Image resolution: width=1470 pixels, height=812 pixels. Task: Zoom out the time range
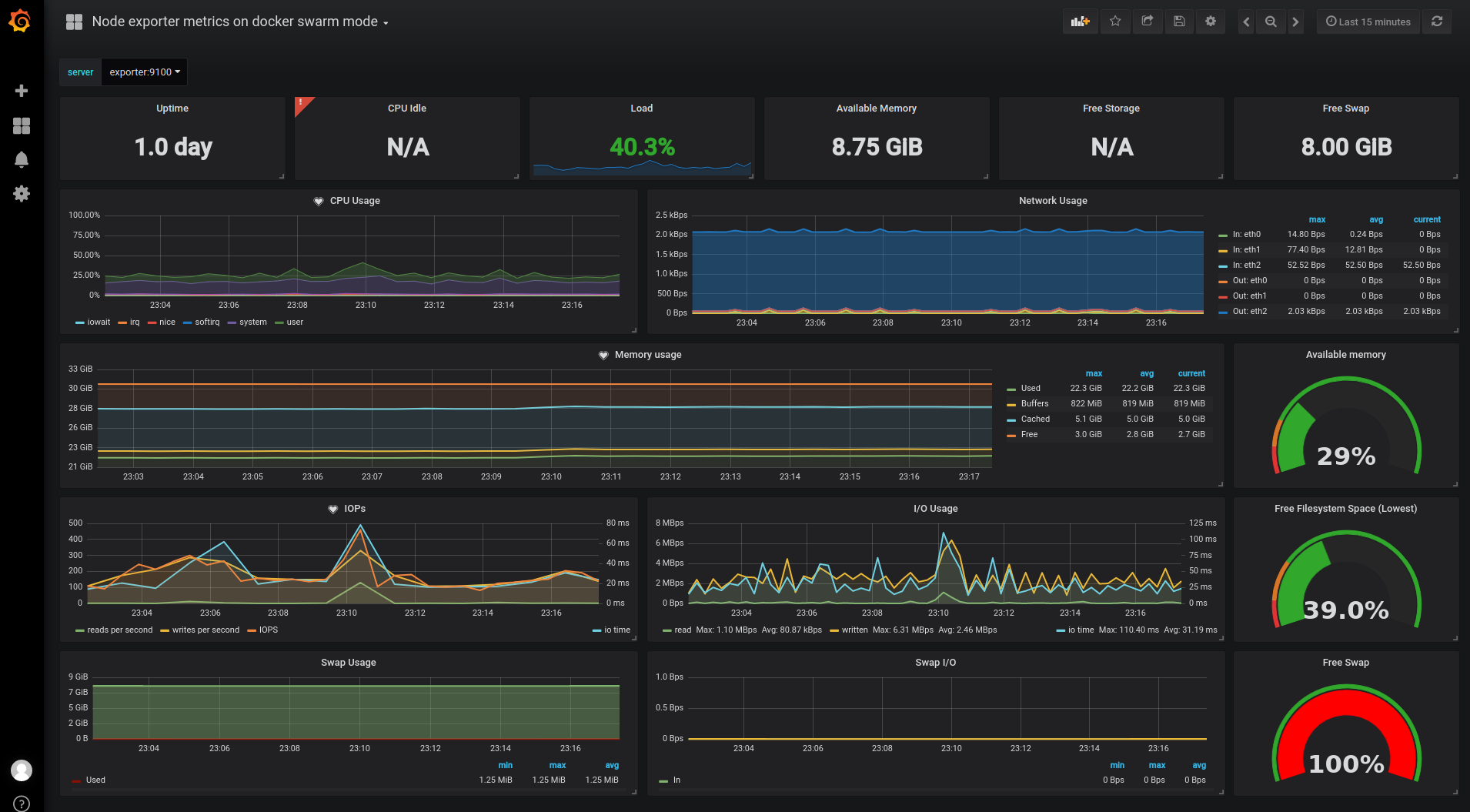(x=1271, y=22)
